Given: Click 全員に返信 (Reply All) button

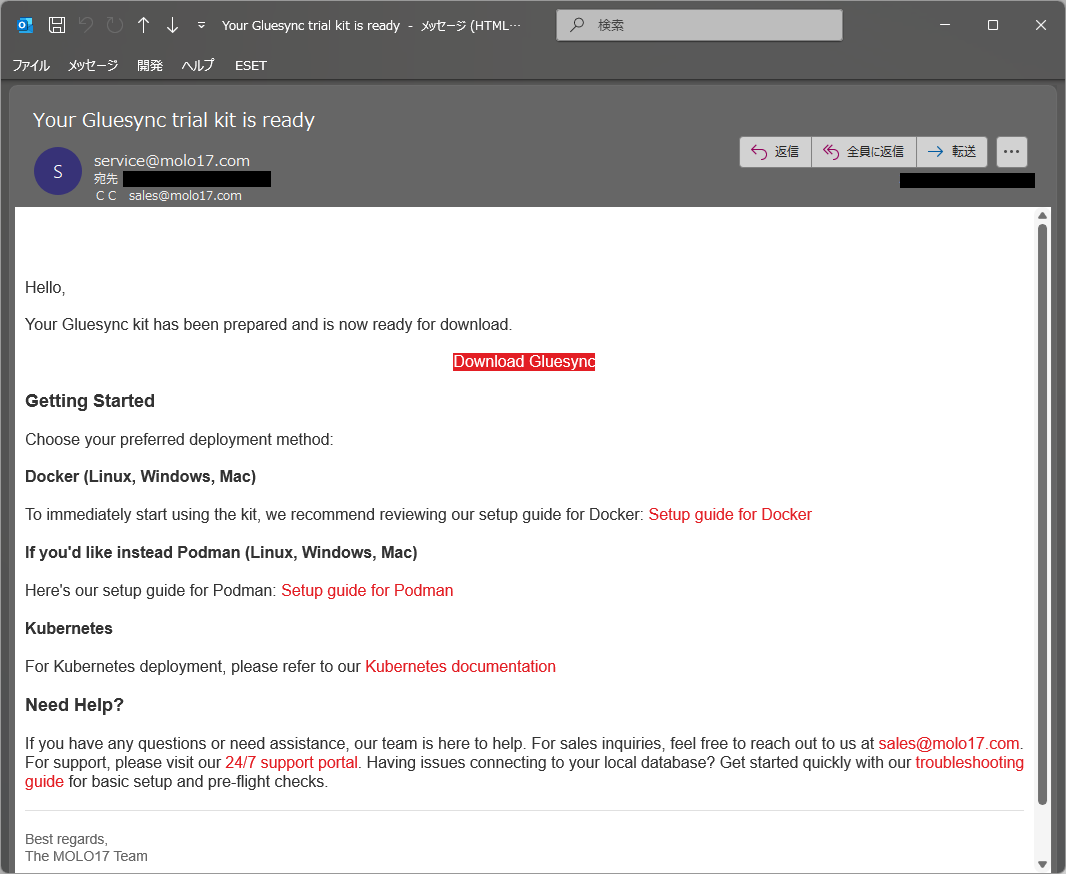Looking at the screenshot, I should [x=863, y=152].
